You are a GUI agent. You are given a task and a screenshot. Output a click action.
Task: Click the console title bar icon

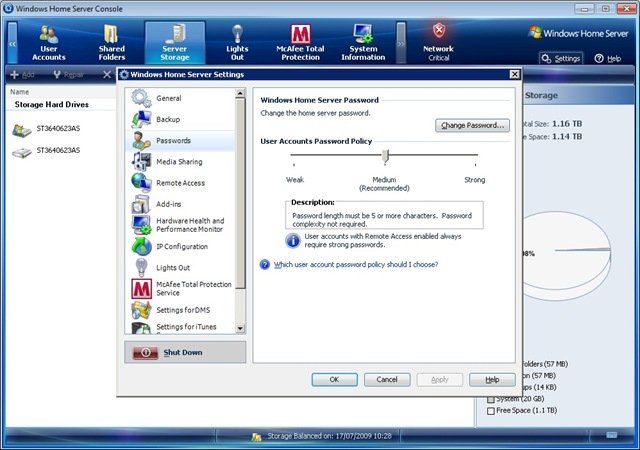[x=8, y=9]
